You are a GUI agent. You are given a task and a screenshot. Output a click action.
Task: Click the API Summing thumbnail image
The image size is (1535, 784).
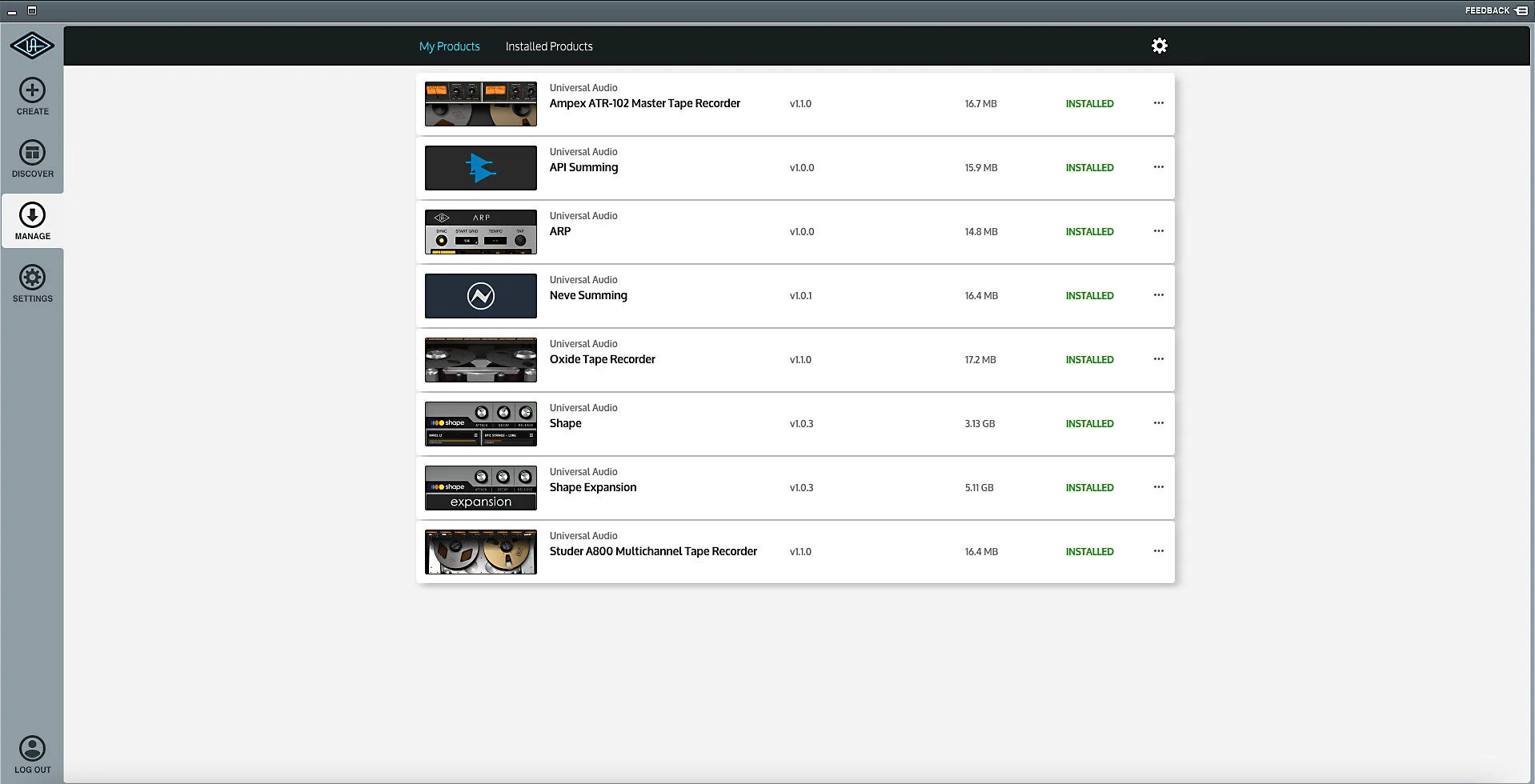(x=481, y=168)
